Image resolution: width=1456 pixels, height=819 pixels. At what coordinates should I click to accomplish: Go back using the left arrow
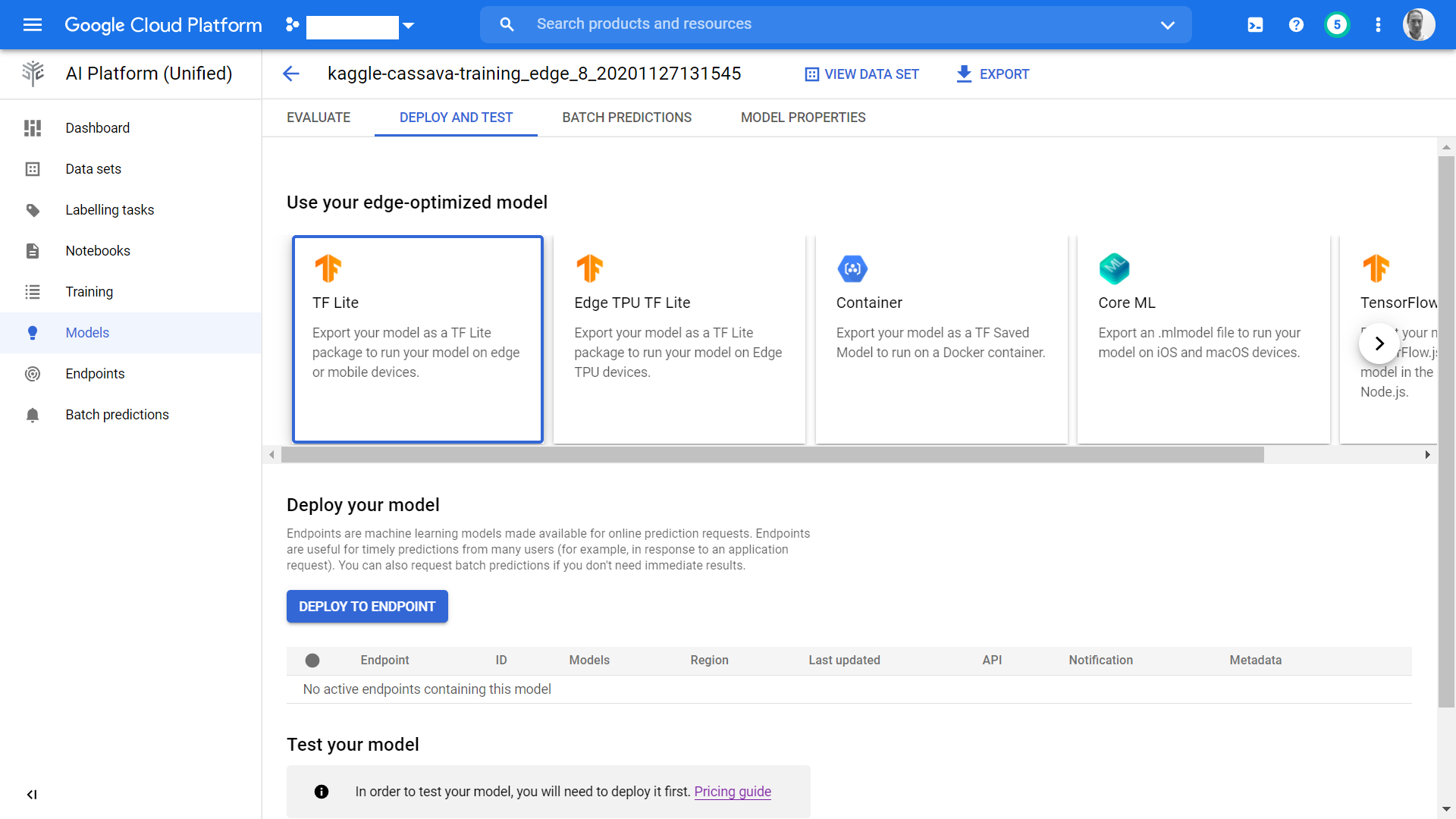point(291,74)
